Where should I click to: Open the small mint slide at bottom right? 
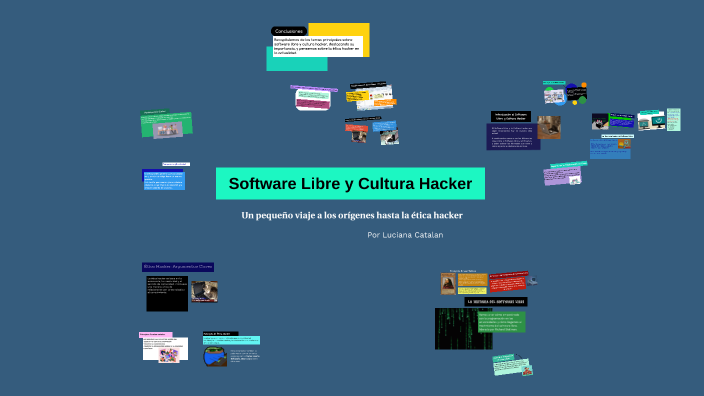(512, 365)
